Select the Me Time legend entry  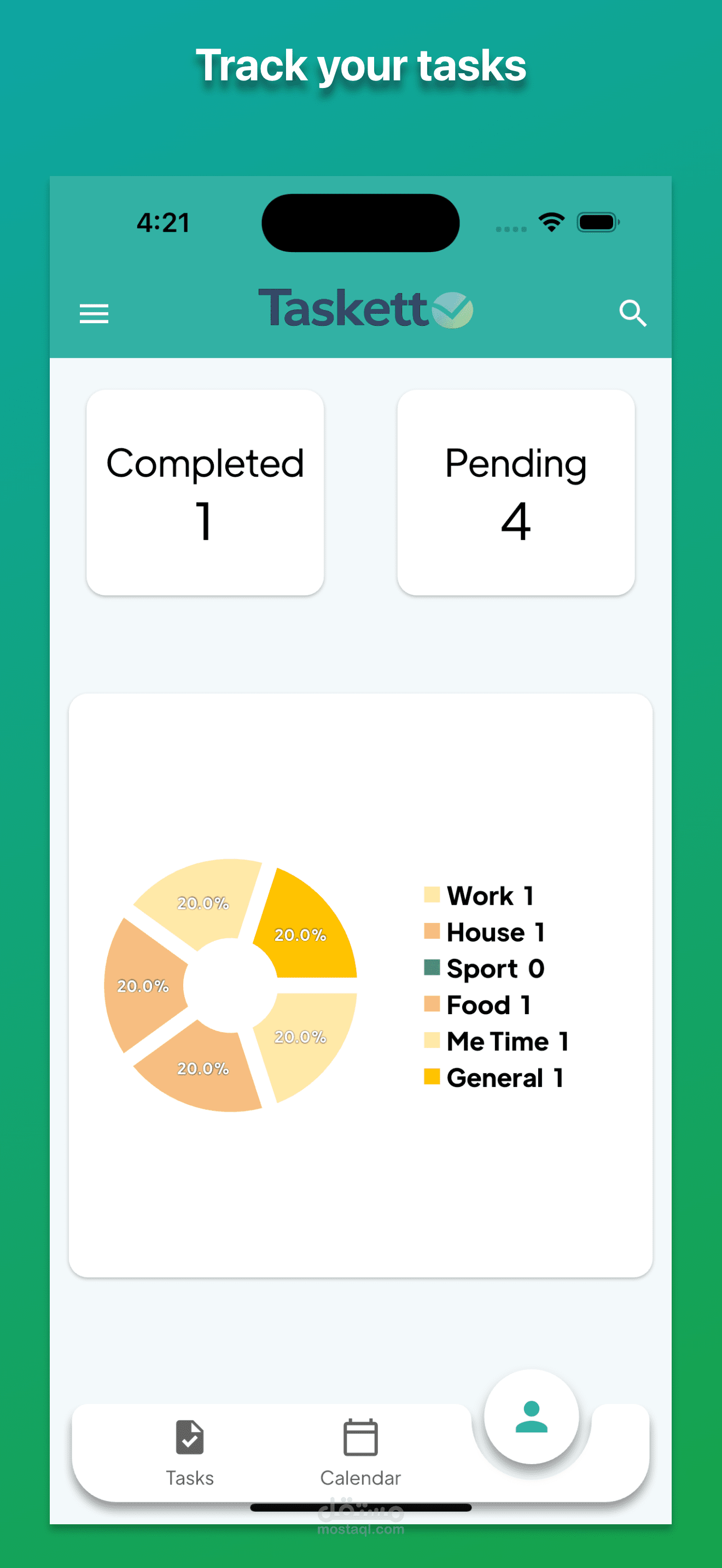(497, 1041)
